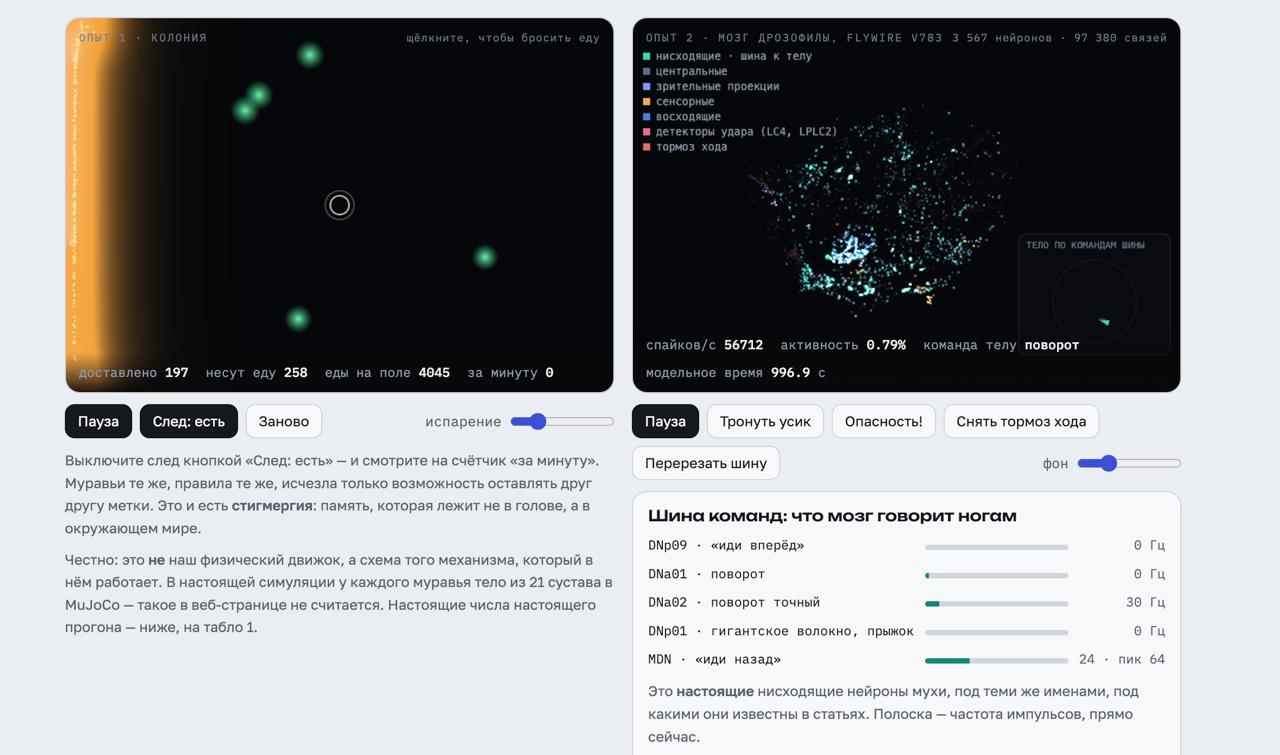The width and height of the screenshot is (1280, 755).
Task: Click the «центральные» legend color square
Action: click(647, 71)
